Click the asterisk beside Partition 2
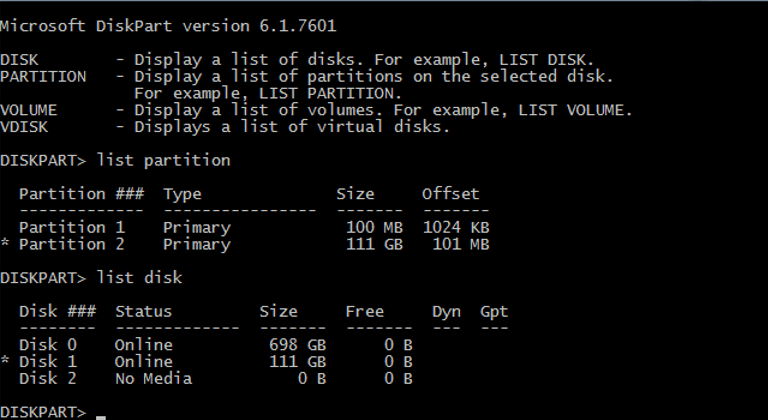This screenshot has height=420, width=768. coord(5,244)
